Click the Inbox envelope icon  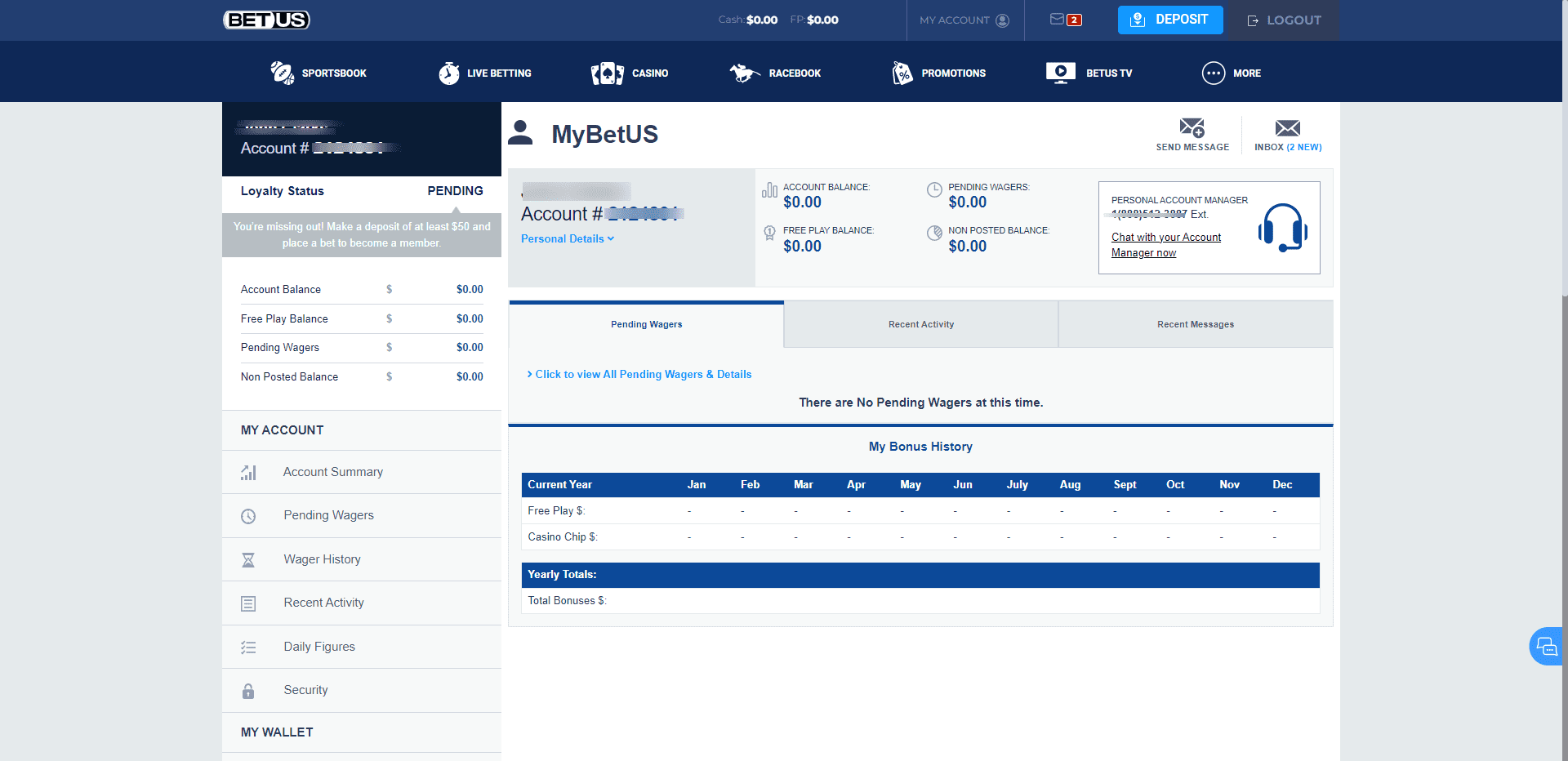[x=1287, y=128]
